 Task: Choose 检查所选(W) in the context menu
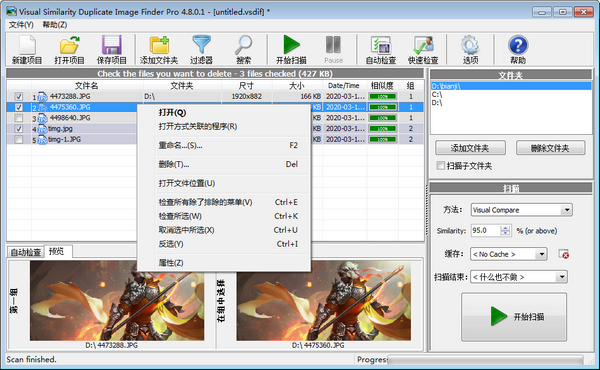223,216
